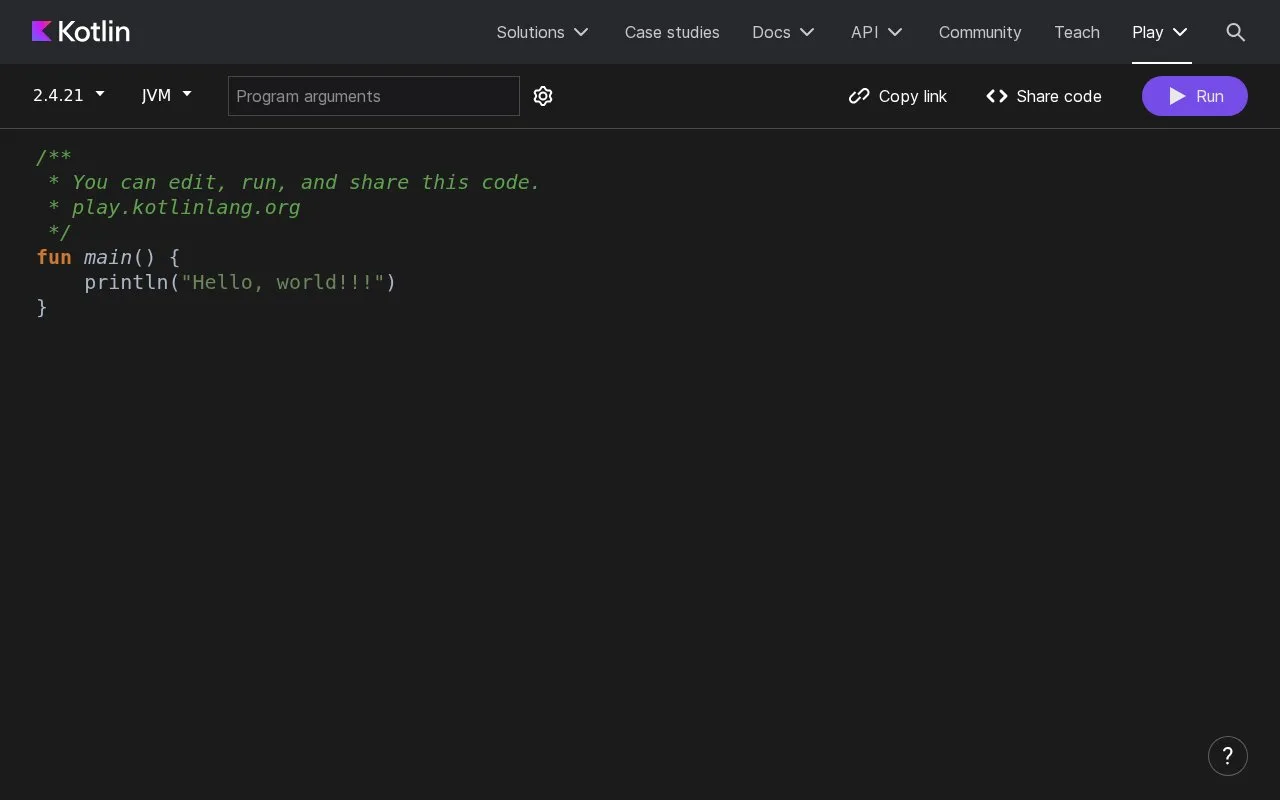
Task: Open the Kotlin version 2.4.21 dropdown
Action: click(69, 95)
